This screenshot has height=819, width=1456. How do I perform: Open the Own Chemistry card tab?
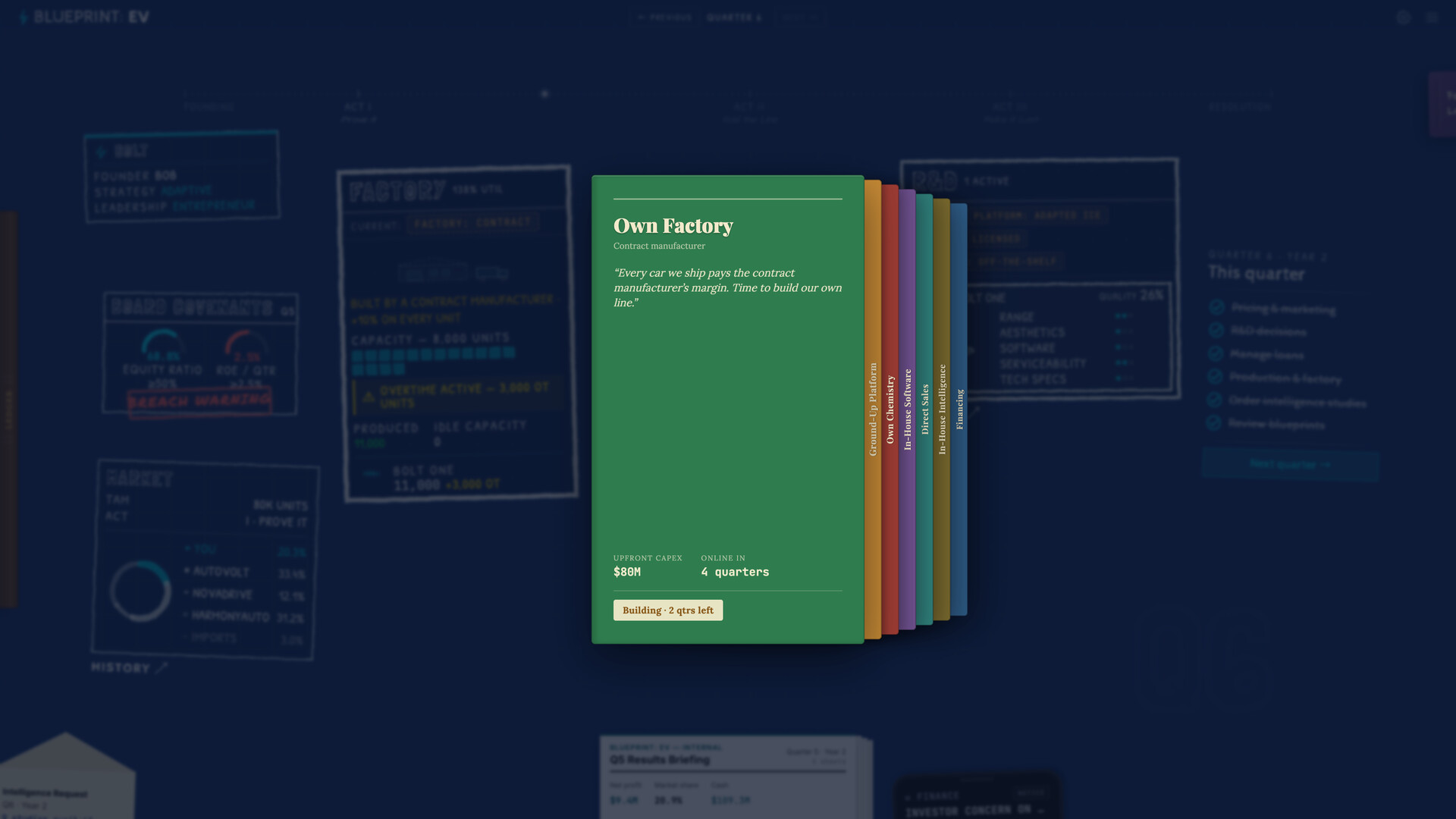(890, 409)
